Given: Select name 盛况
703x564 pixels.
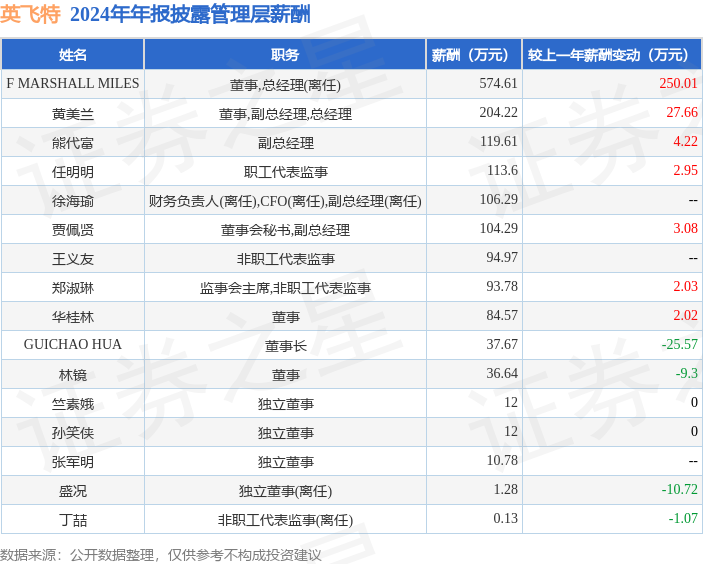Looking at the screenshot, I should [x=73, y=491].
